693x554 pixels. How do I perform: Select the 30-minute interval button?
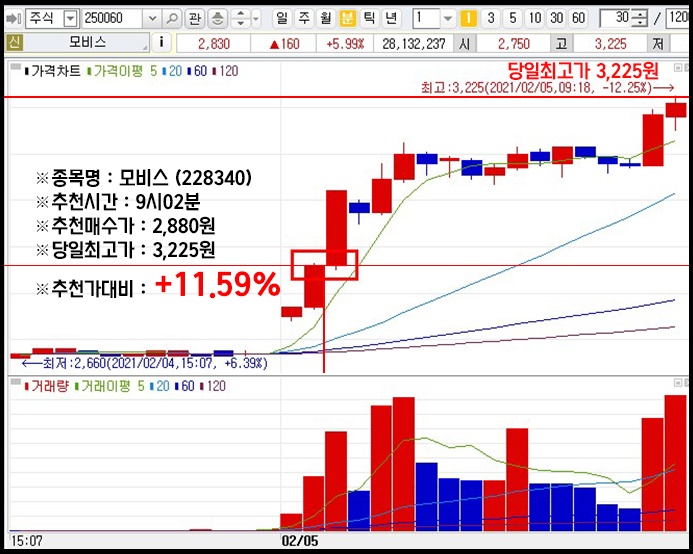[556, 19]
